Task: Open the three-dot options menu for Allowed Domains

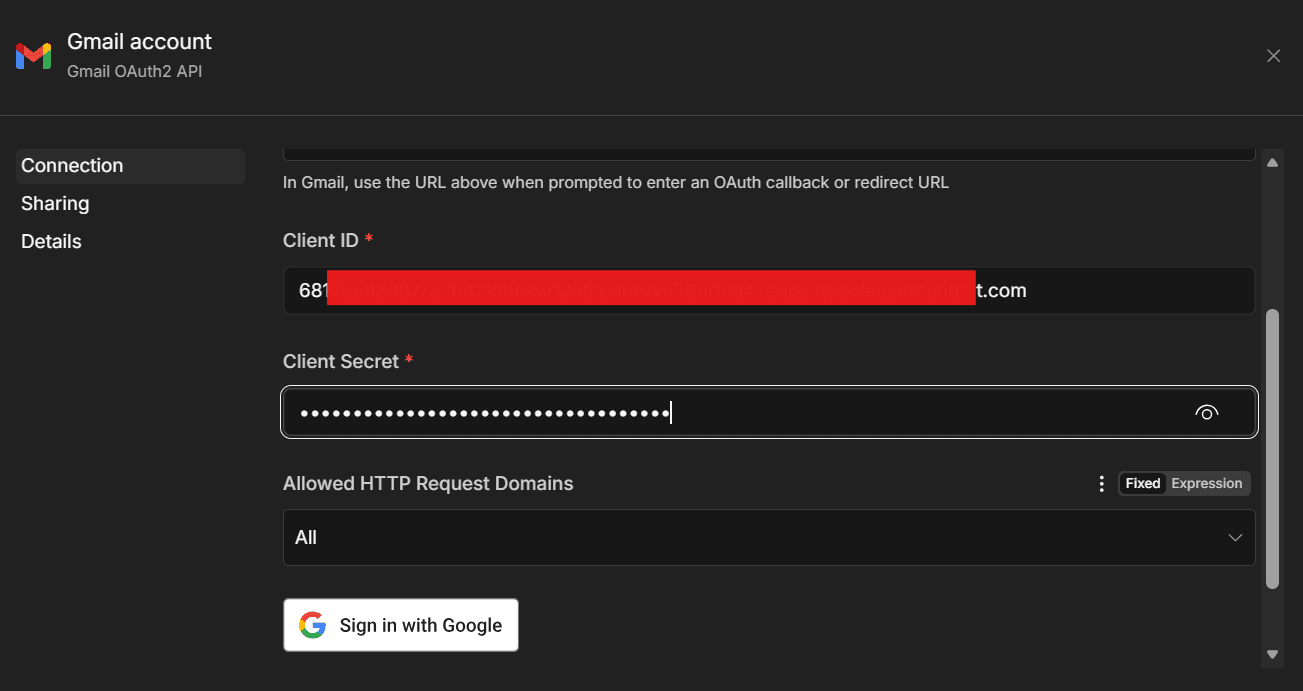Action: [x=1101, y=484]
